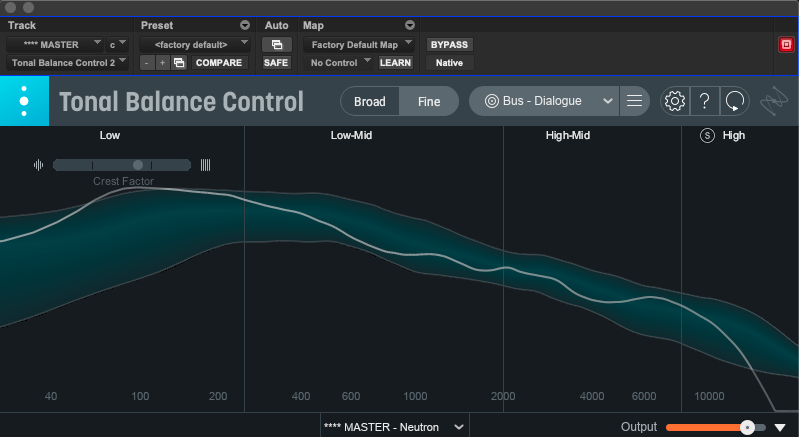Screen dimensions: 799x437
Task: Click the red target button in Pro Tools header
Action: [785, 44]
